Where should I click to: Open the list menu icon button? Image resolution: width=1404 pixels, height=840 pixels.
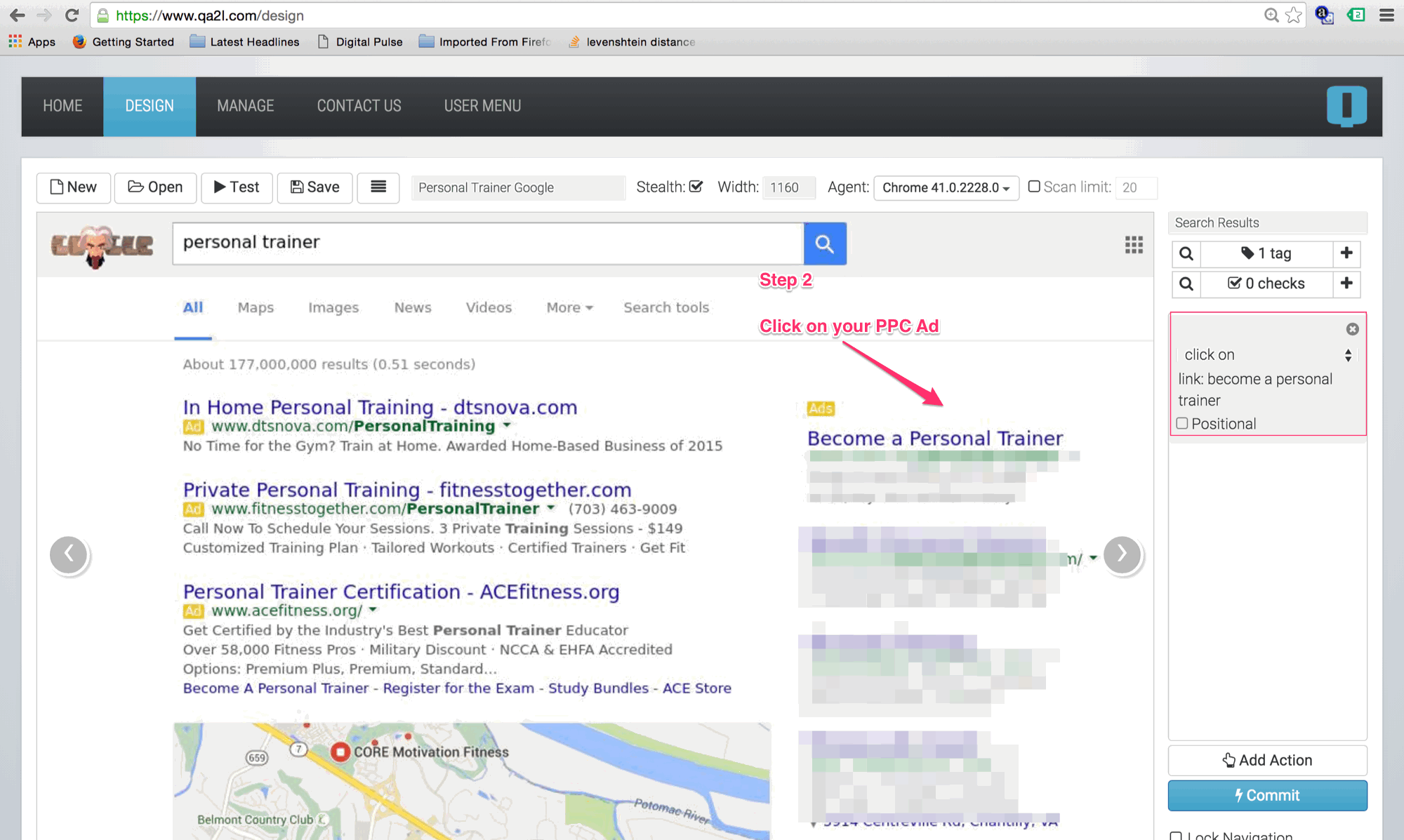click(378, 187)
